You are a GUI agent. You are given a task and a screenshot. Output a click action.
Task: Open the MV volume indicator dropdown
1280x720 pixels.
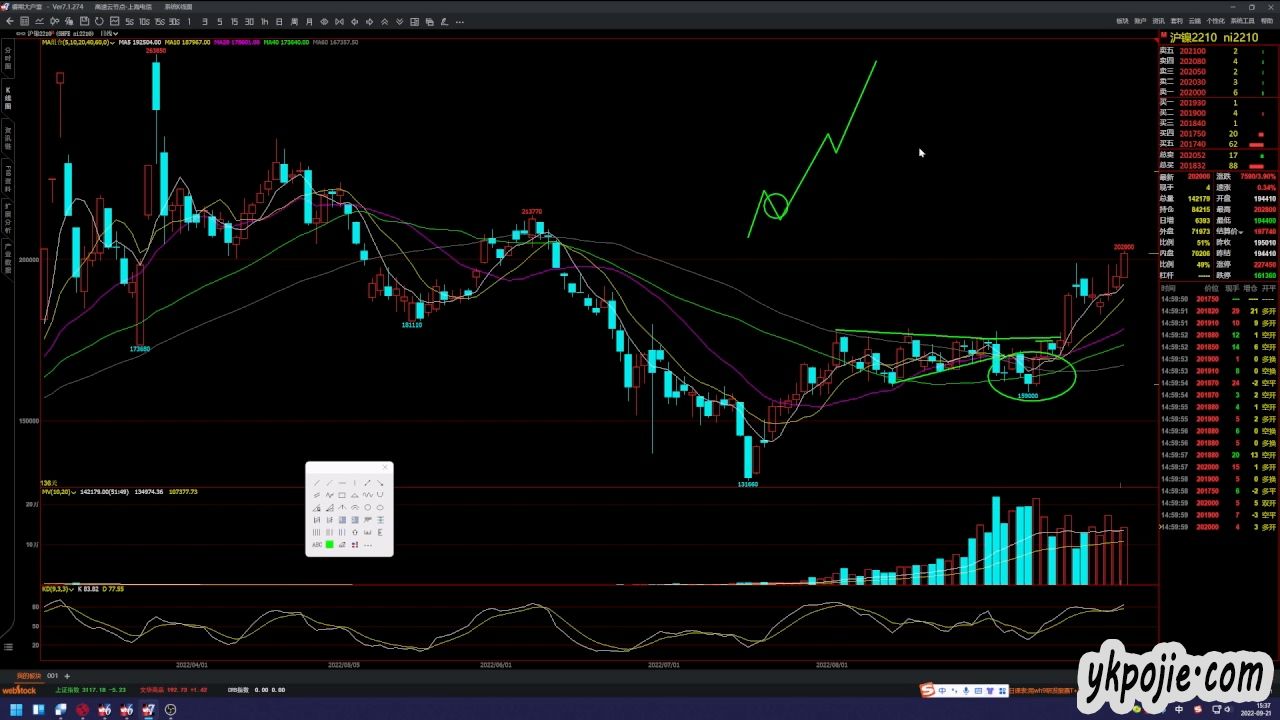tap(74, 492)
